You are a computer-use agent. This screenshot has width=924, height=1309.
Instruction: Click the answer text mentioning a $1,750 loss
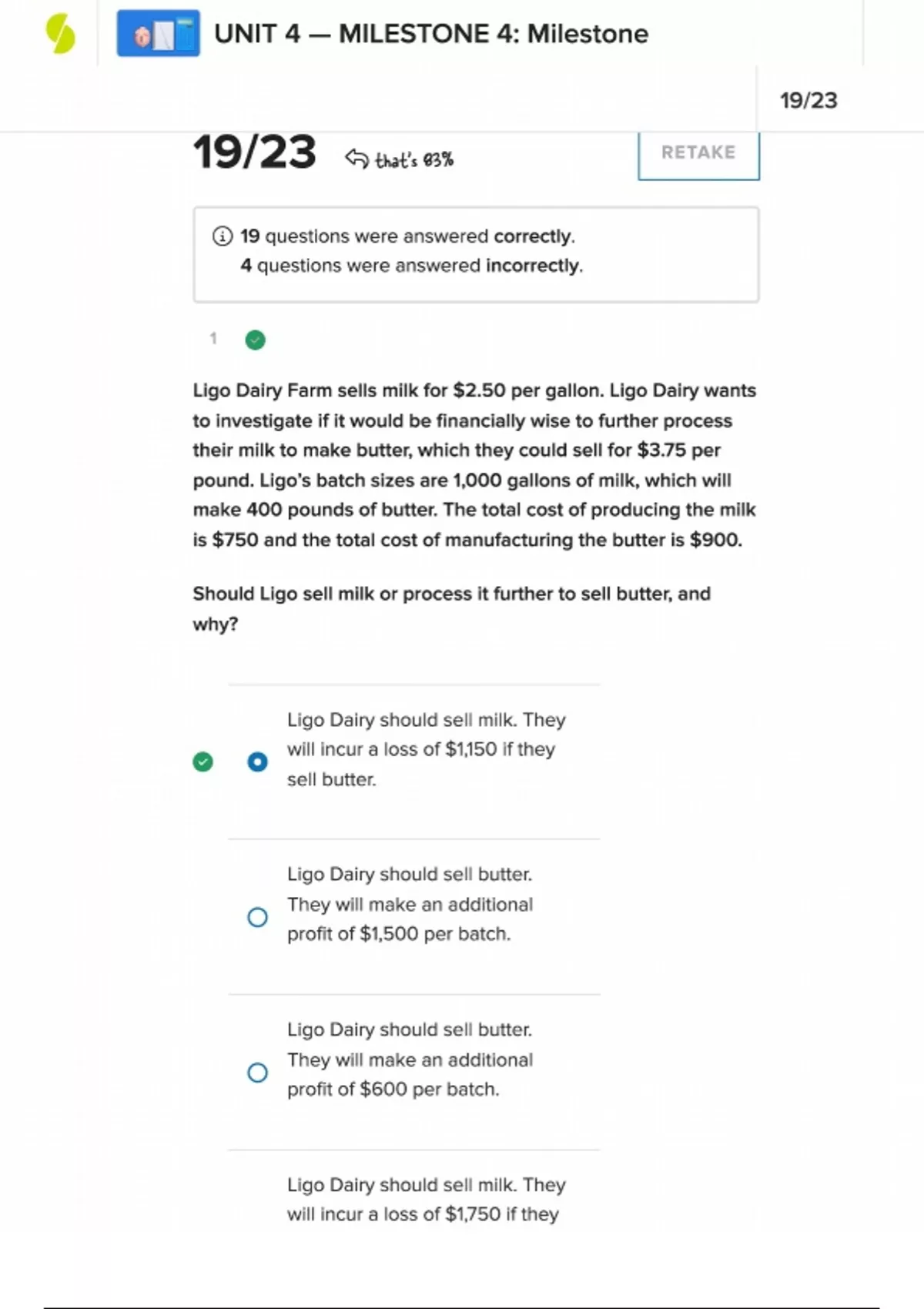(x=426, y=1199)
